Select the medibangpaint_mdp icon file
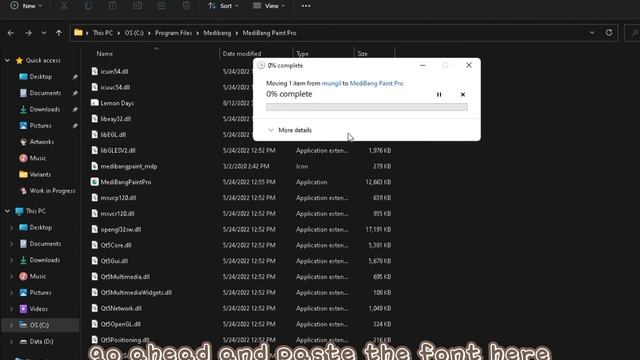 point(129,167)
